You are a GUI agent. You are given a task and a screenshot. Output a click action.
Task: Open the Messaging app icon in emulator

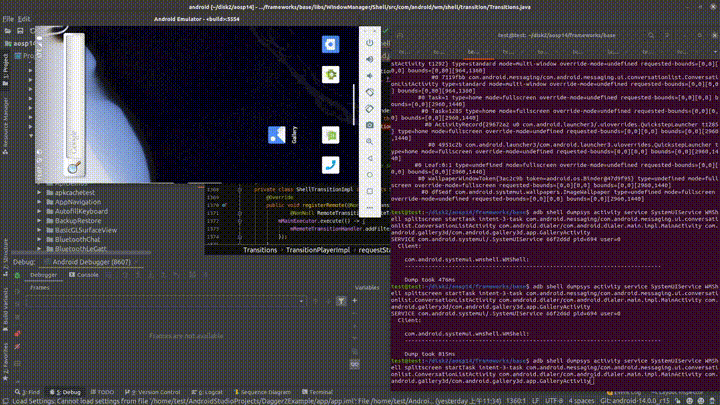pos(331,135)
